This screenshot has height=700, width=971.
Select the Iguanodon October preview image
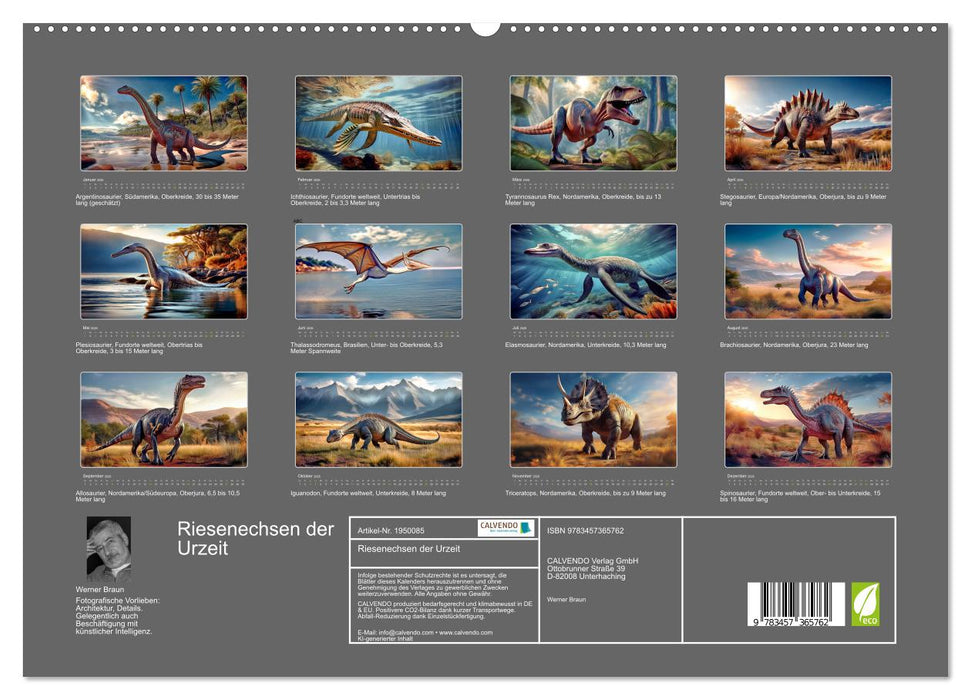pyautogui.click(x=380, y=420)
